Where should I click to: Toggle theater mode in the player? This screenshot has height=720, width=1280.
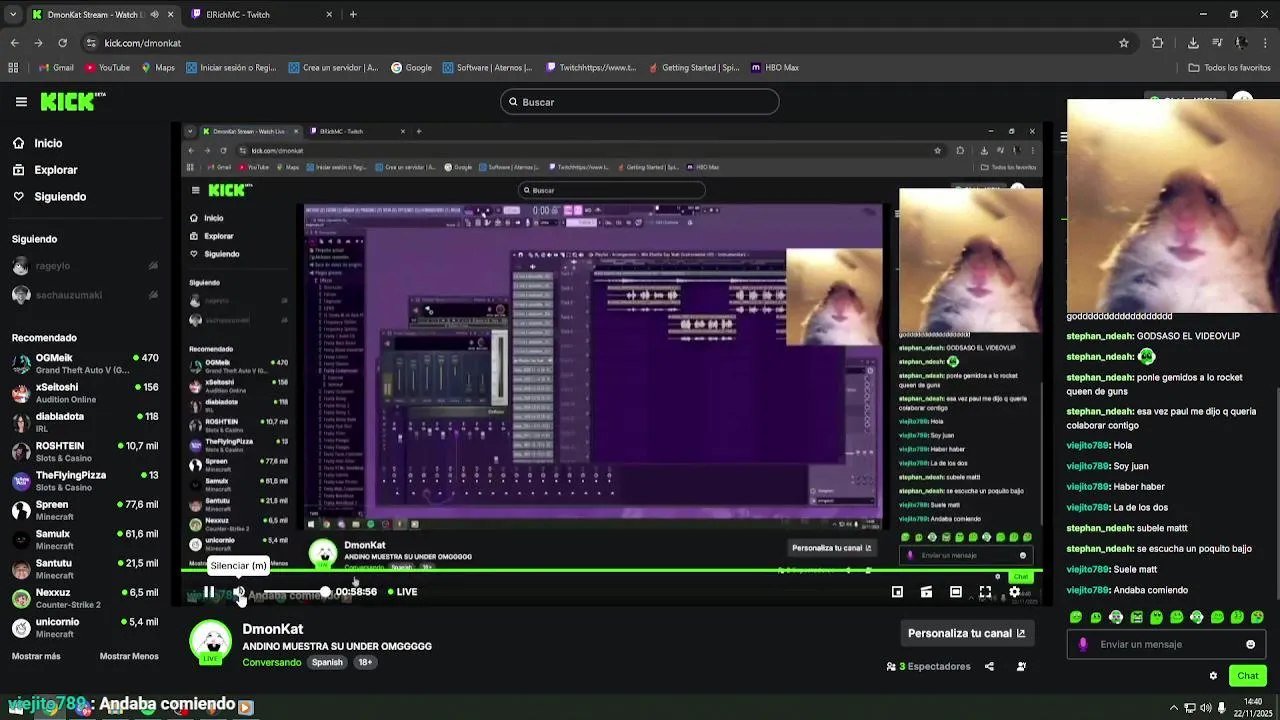click(956, 592)
